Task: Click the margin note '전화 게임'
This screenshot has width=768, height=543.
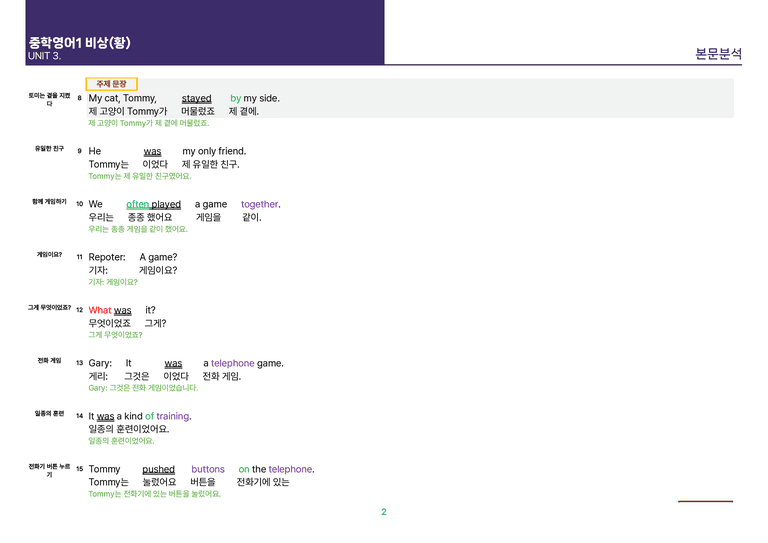Action: tap(49, 360)
